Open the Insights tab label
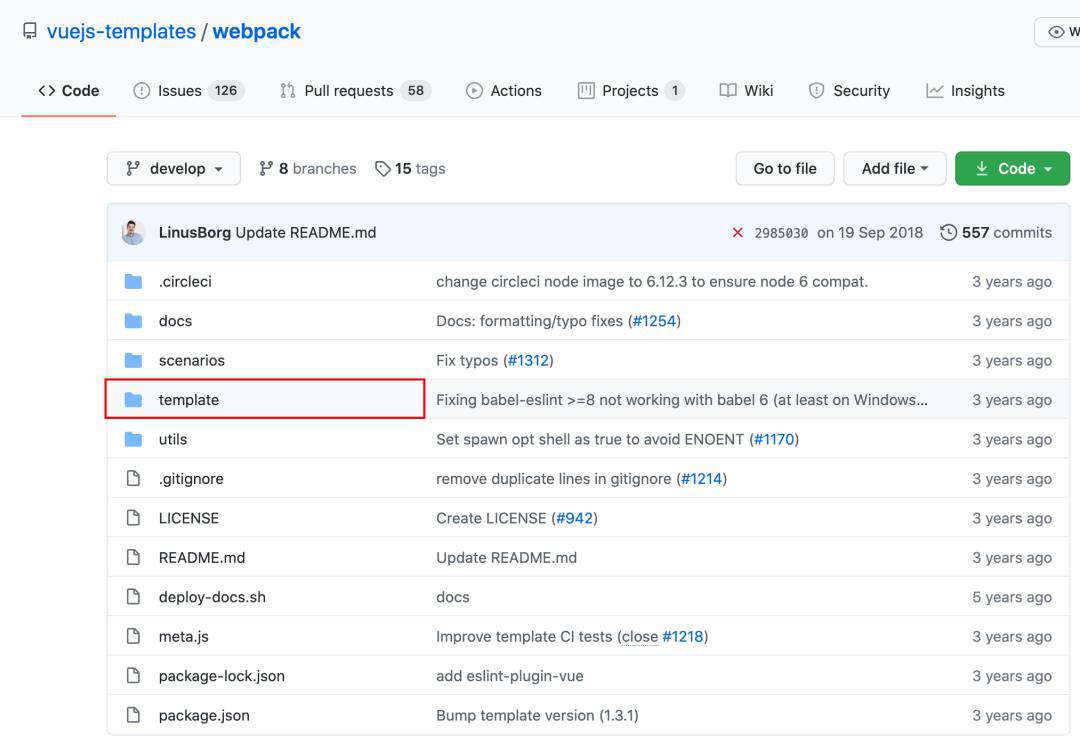This screenshot has width=1080, height=743. point(977,91)
